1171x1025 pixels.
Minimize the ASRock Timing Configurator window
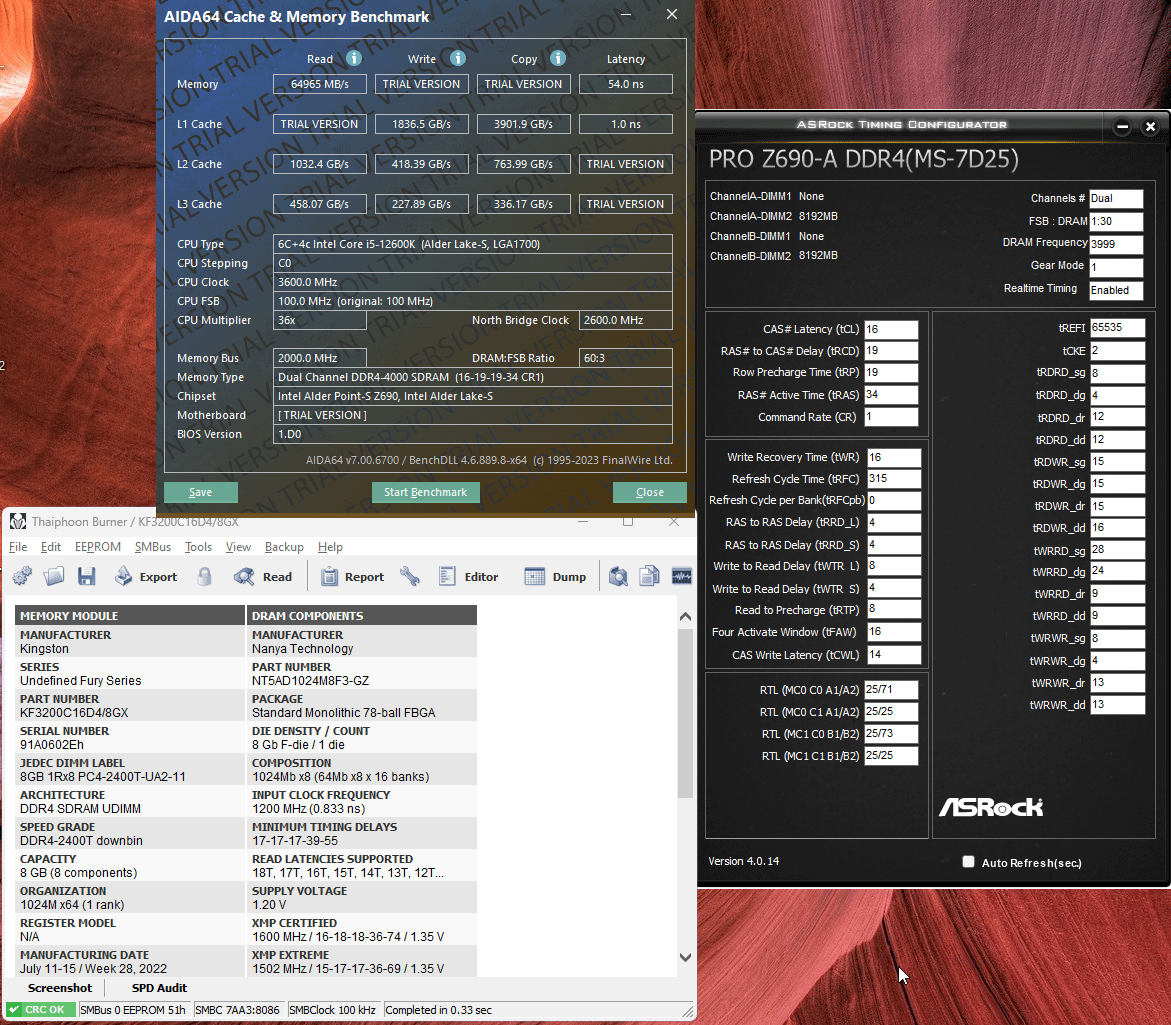point(1122,127)
